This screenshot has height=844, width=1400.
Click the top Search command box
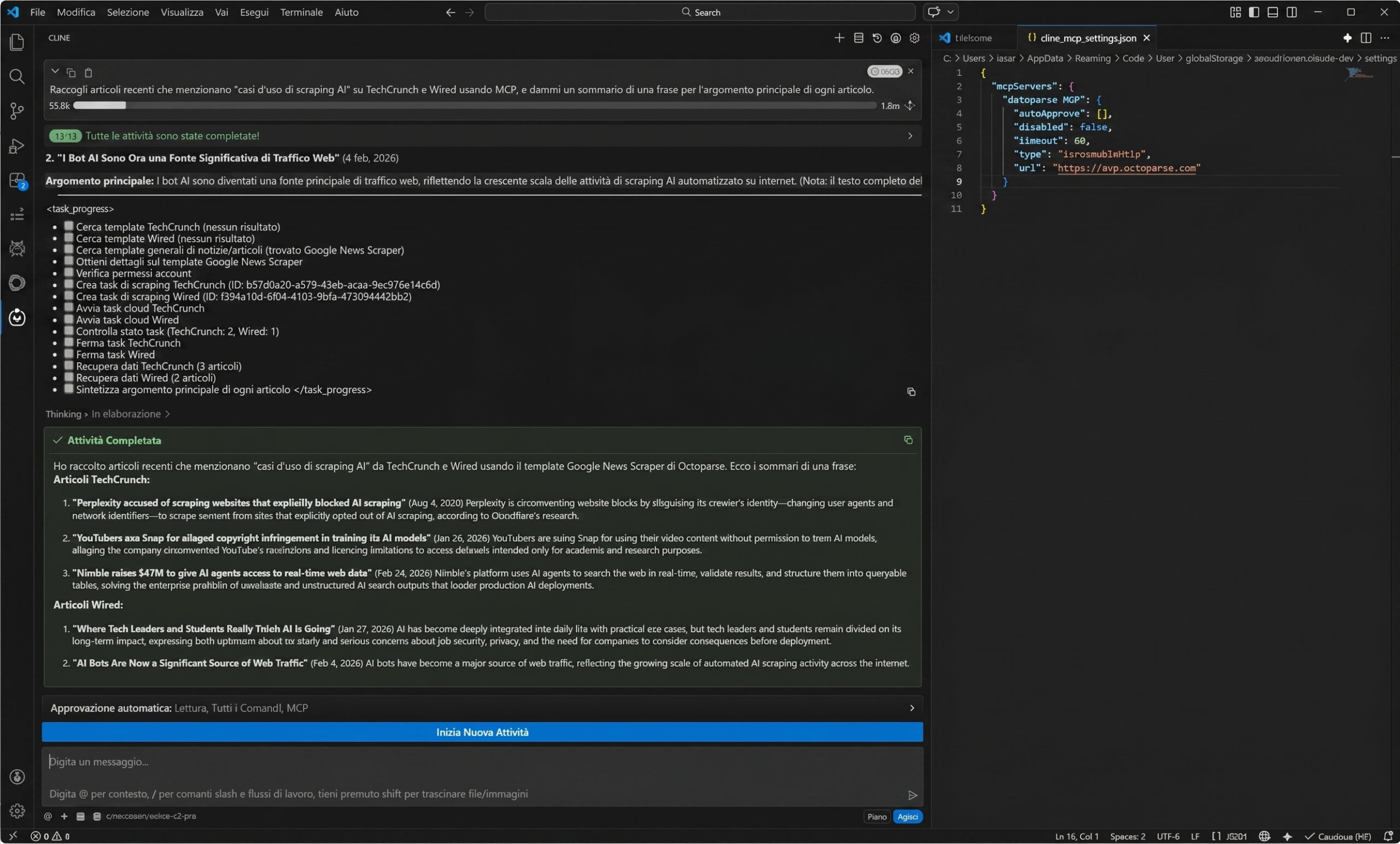(700, 12)
